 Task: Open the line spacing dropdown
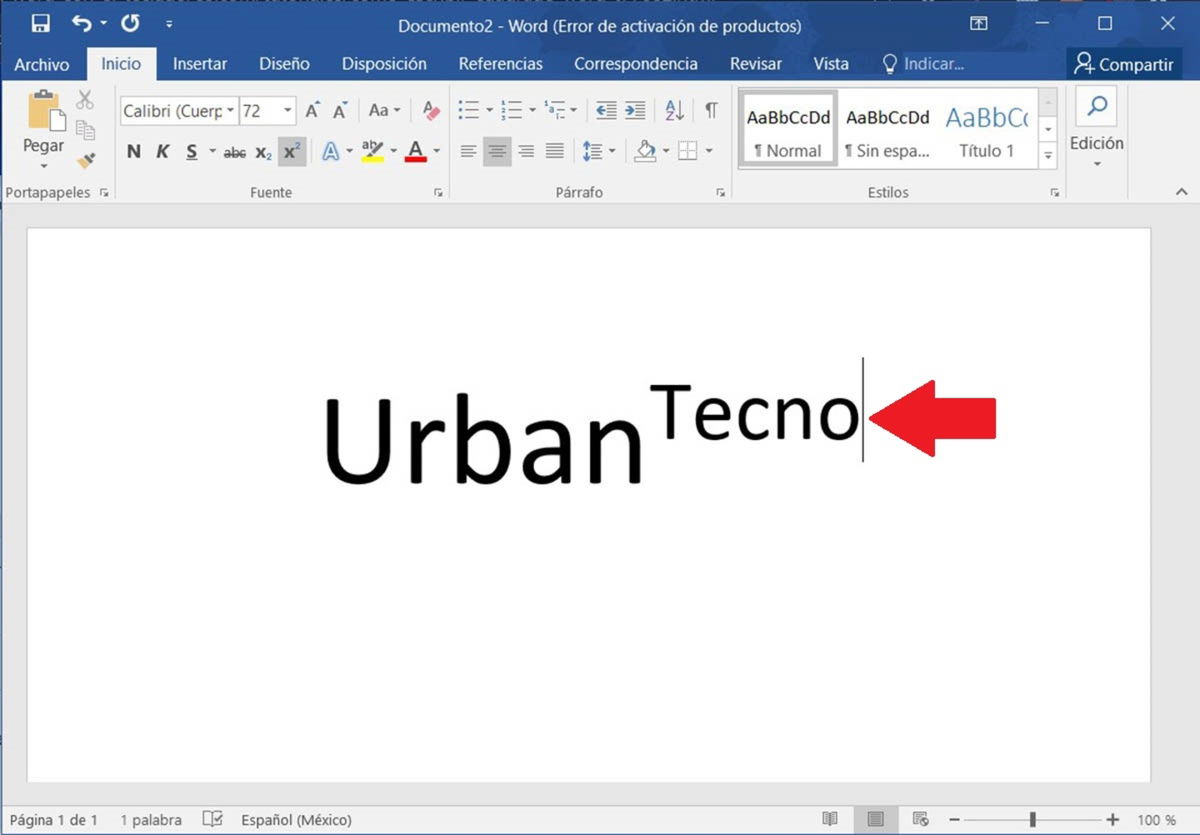(597, 151)
